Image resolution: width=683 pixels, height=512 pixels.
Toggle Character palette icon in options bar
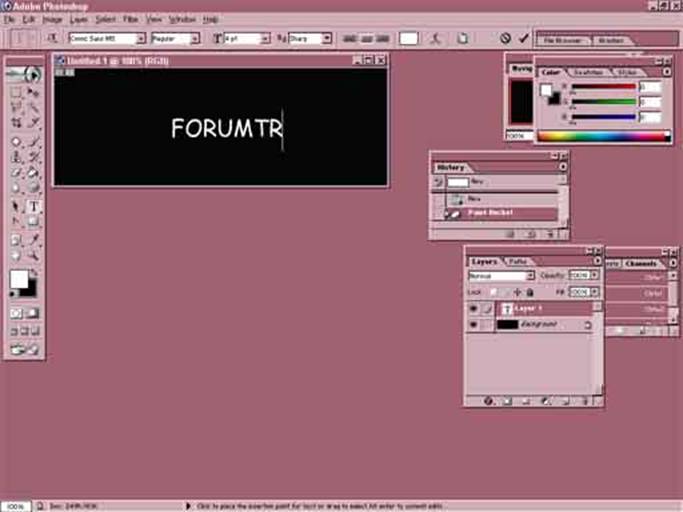point(463,38)
